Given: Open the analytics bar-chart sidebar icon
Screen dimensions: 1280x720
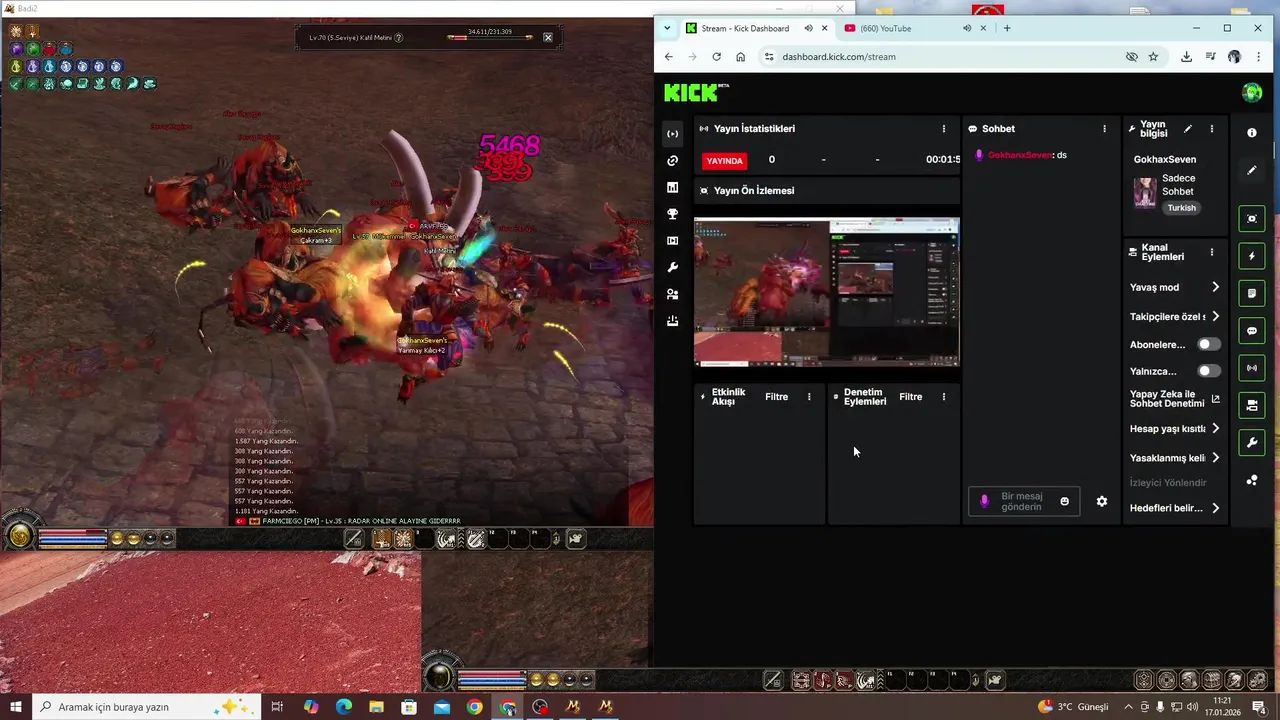Looking at the screenshot, I should 673,187.
